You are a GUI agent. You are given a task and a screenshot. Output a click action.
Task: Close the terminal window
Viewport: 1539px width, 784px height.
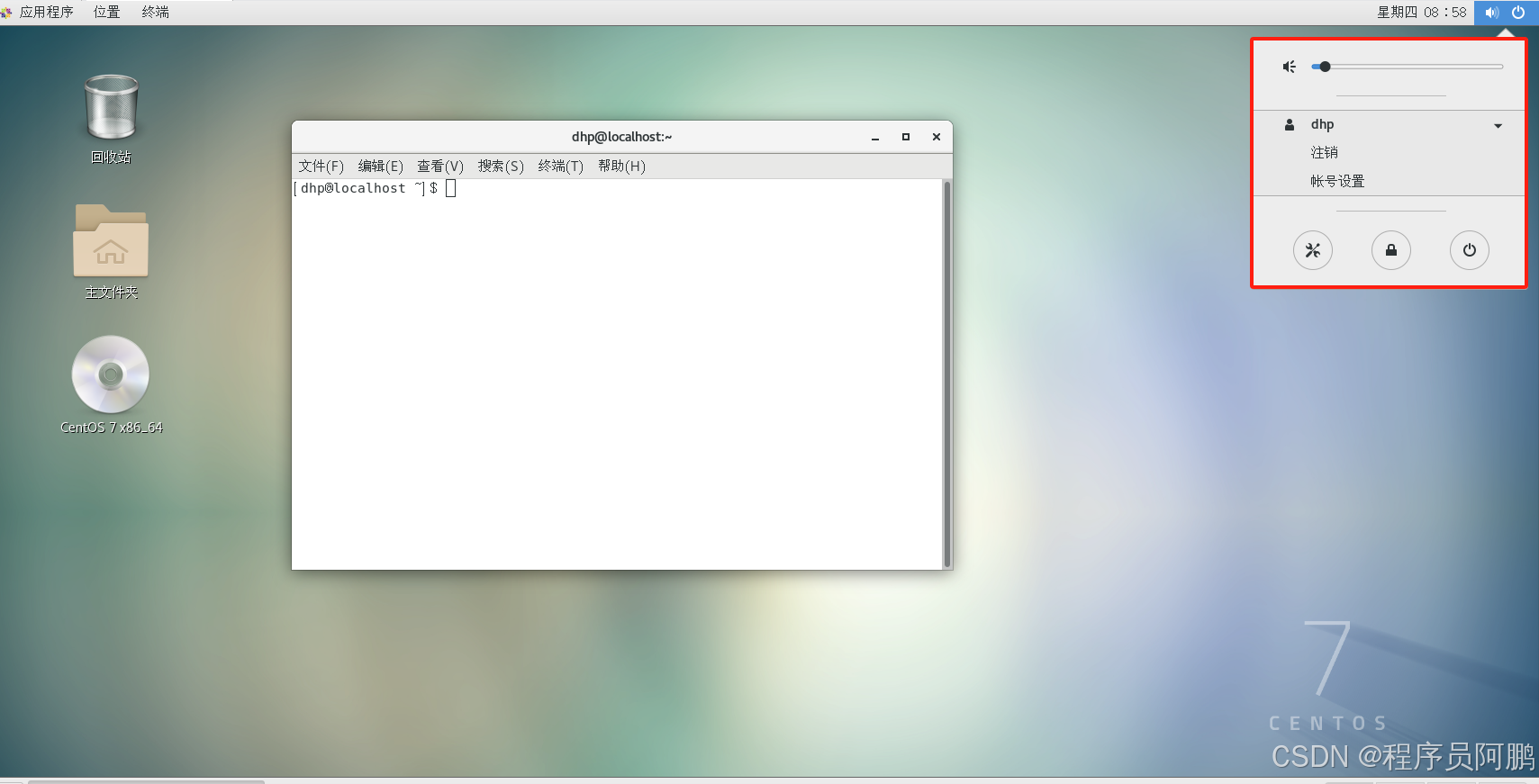[x=937, y=138]
